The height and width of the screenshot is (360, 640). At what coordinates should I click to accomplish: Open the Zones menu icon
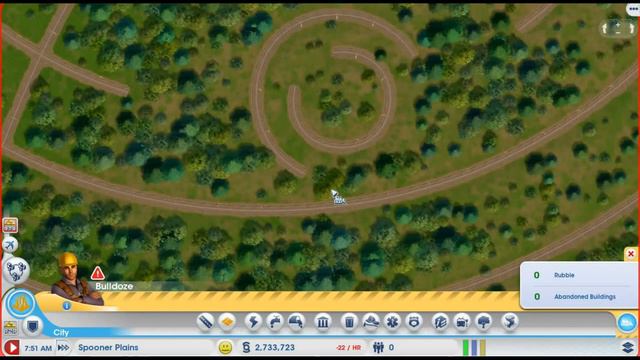pos(227,322)
